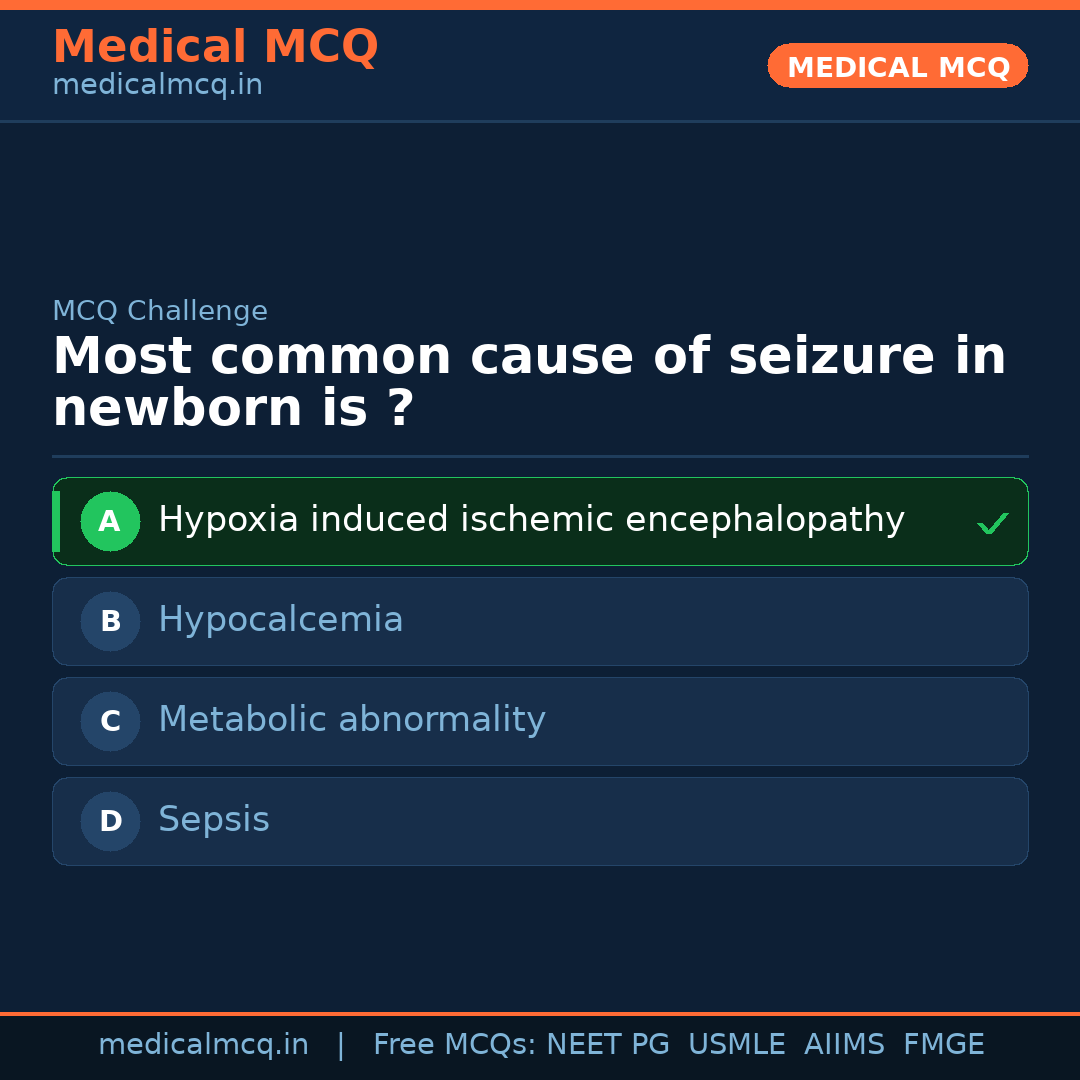Click the C letter circle icon
1080x1080 pixels.
(110, 721)
